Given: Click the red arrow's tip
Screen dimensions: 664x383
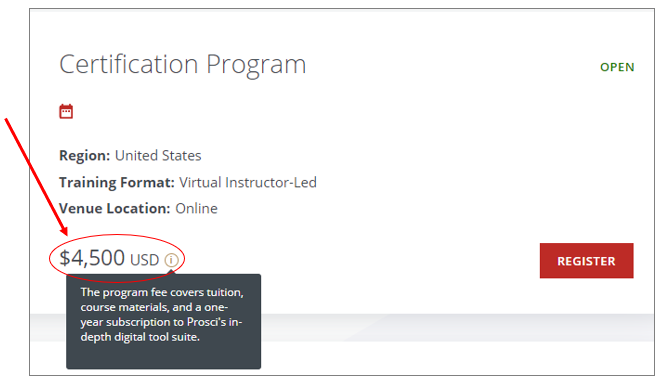Looking at the screenshot, I should click(66, 233).
